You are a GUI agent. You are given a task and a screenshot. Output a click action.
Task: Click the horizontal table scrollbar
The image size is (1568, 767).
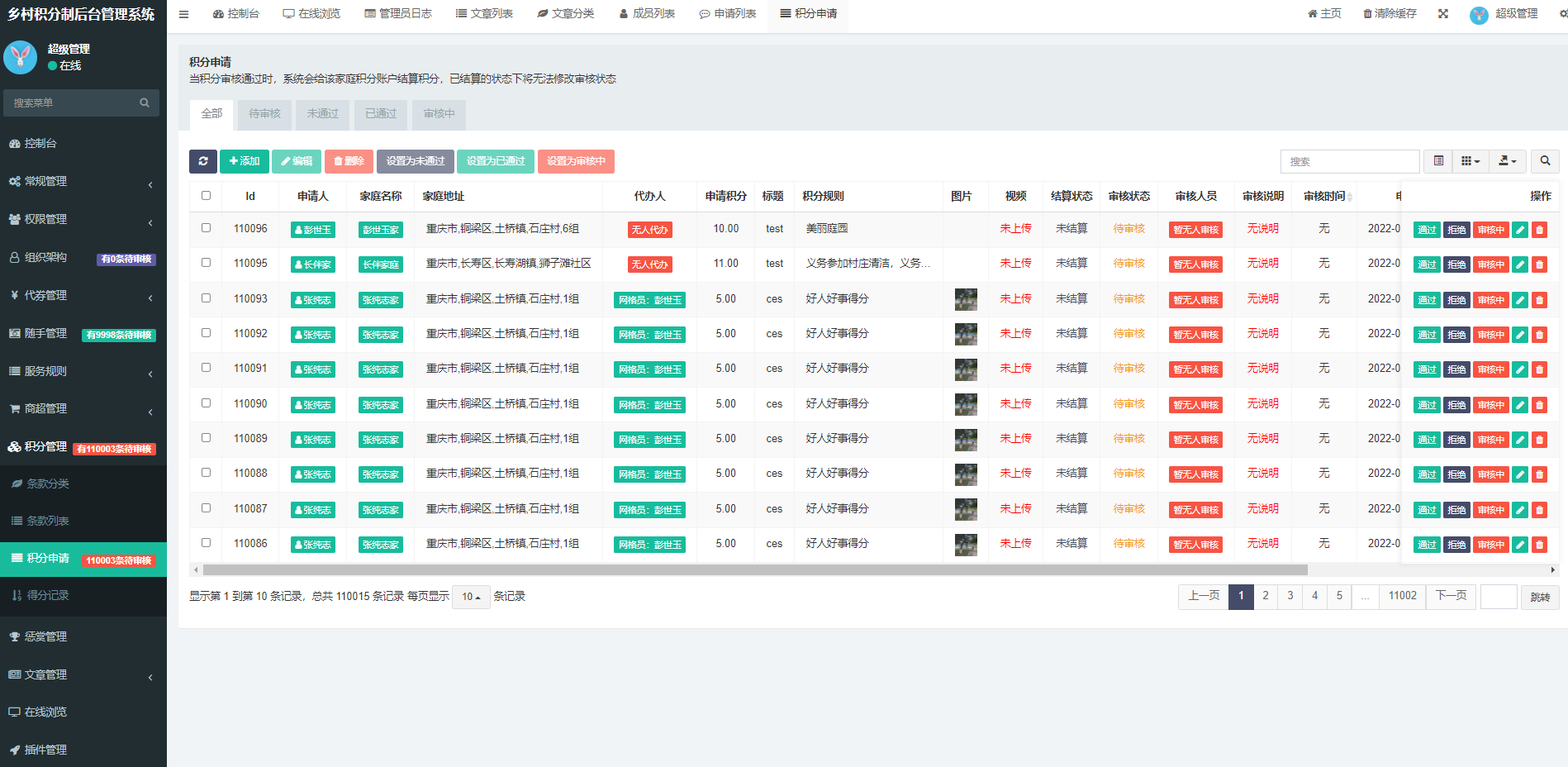[x=755, y=569]
